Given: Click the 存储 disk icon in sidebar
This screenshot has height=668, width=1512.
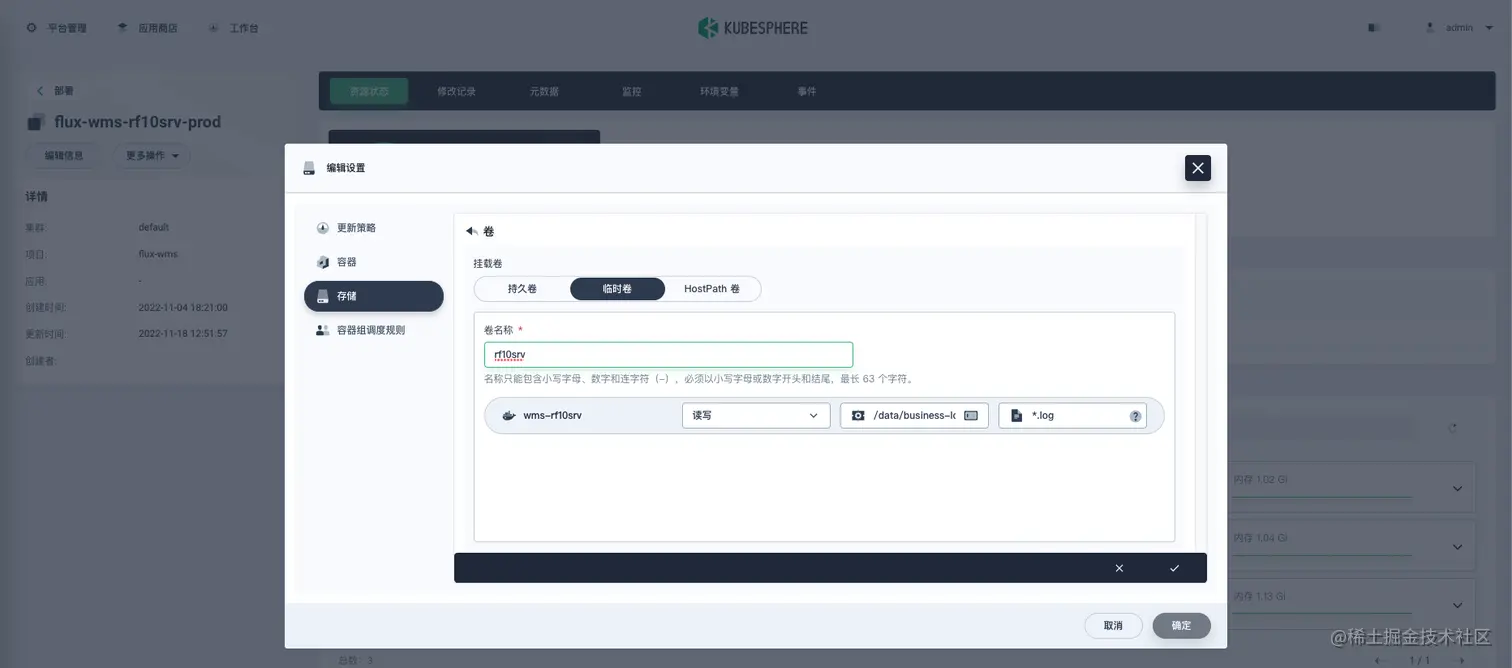Looking at the screenshot, I should pyautogui.click(x=323, y=296).
